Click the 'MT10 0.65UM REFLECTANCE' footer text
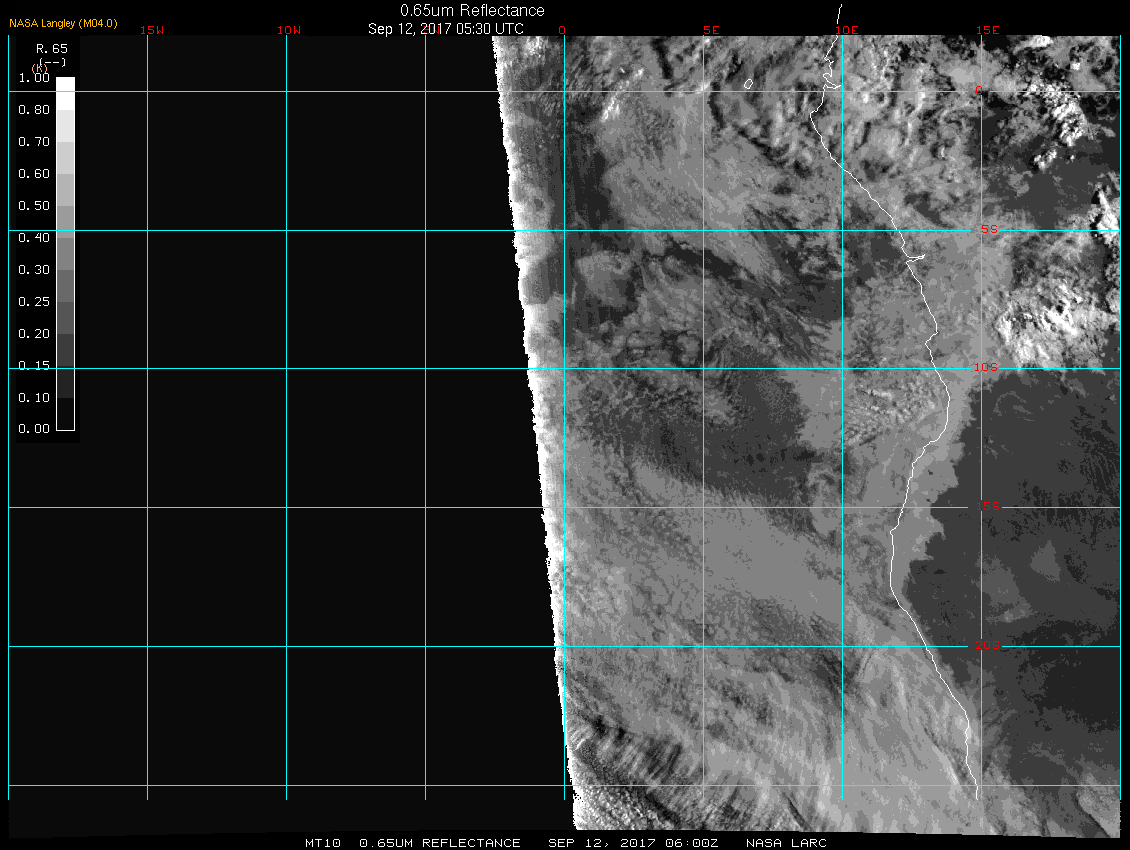Viewport: 1130px width, 850px height. pos(412,843)
